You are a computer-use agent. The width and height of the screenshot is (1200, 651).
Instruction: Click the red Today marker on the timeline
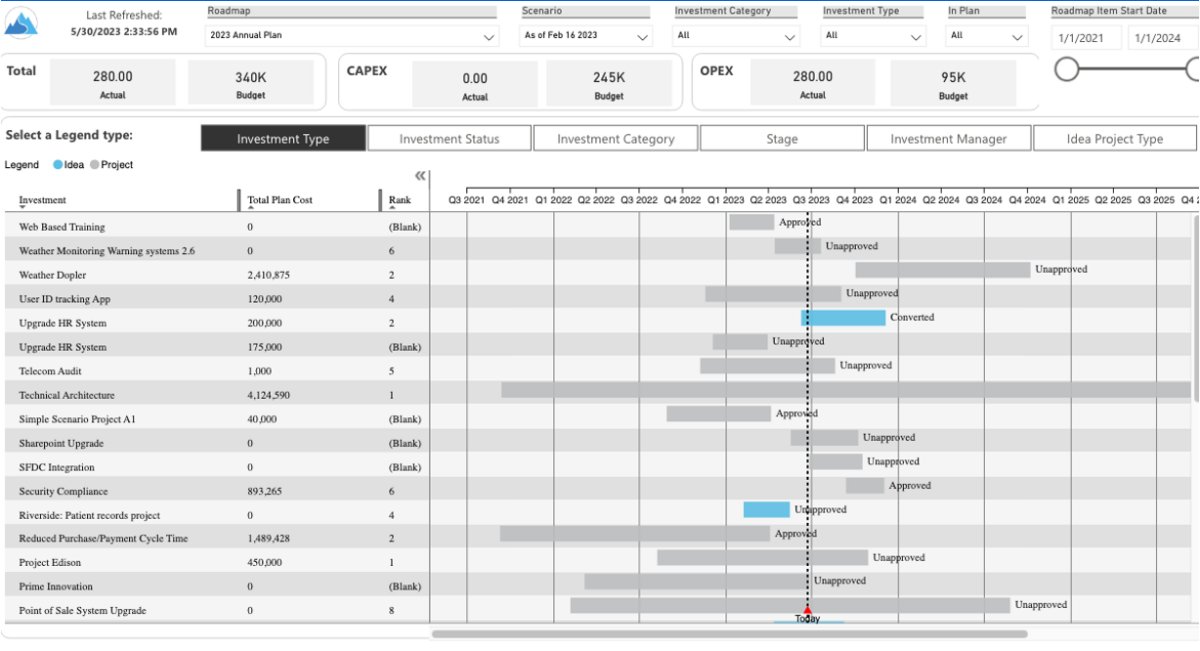coord(806,611)
